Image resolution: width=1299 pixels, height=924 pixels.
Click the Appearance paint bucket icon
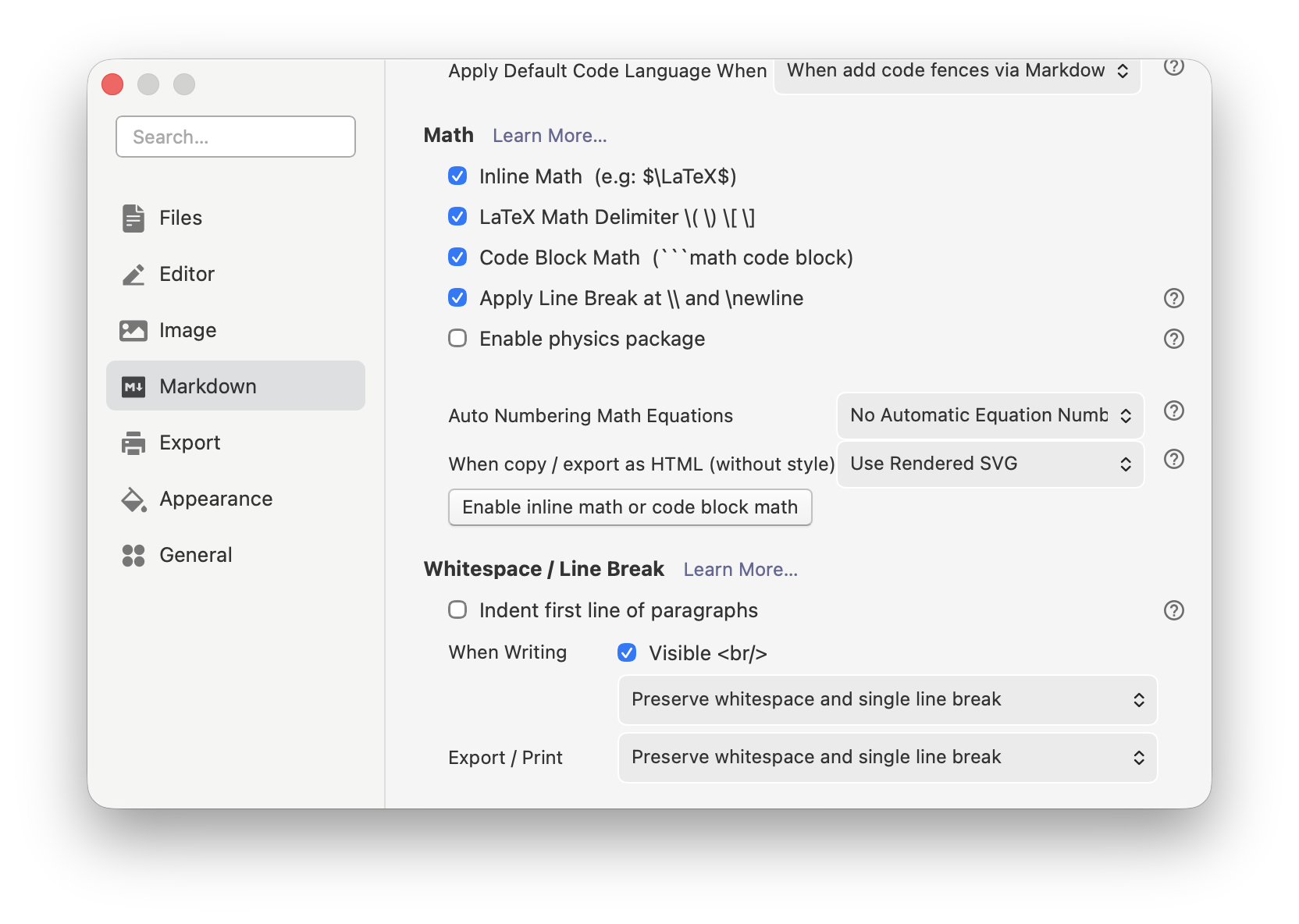[133, 499]
